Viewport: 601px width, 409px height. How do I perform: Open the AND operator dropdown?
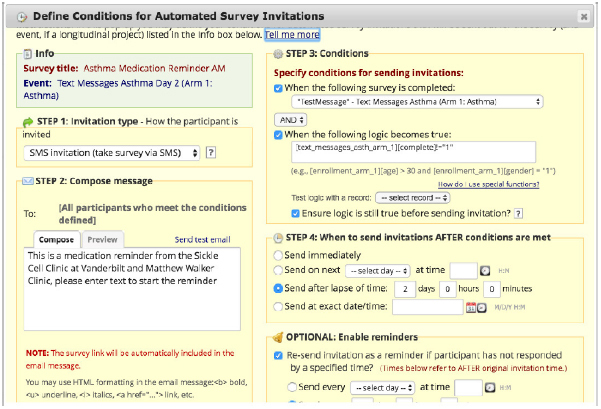coord(291,120)
